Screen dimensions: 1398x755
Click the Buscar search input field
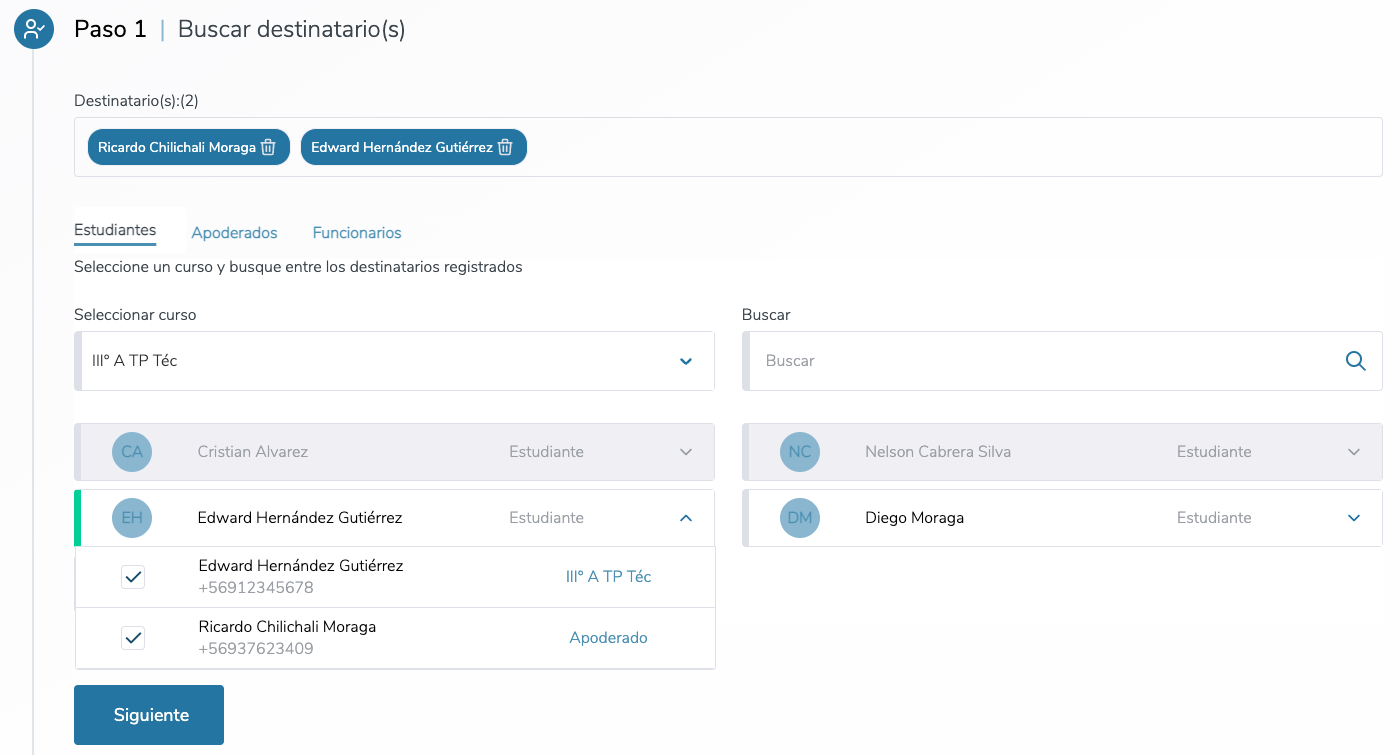point(1040,361)
